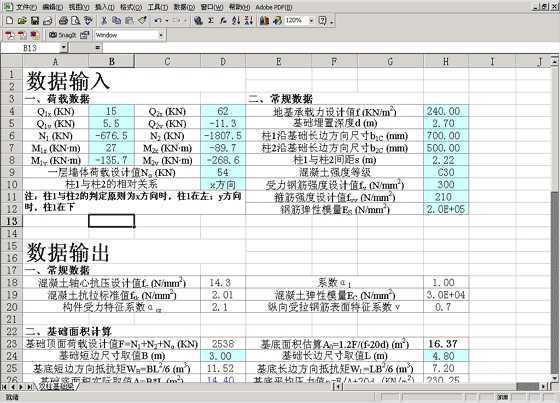Screen dimensions: 560x403
Task: Click the vertical scrollbar down arrow
Action: point(554,378)
